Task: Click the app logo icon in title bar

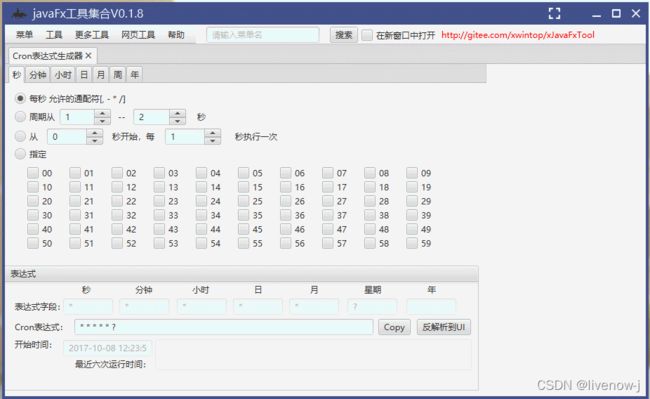Action: pos(19,14)
